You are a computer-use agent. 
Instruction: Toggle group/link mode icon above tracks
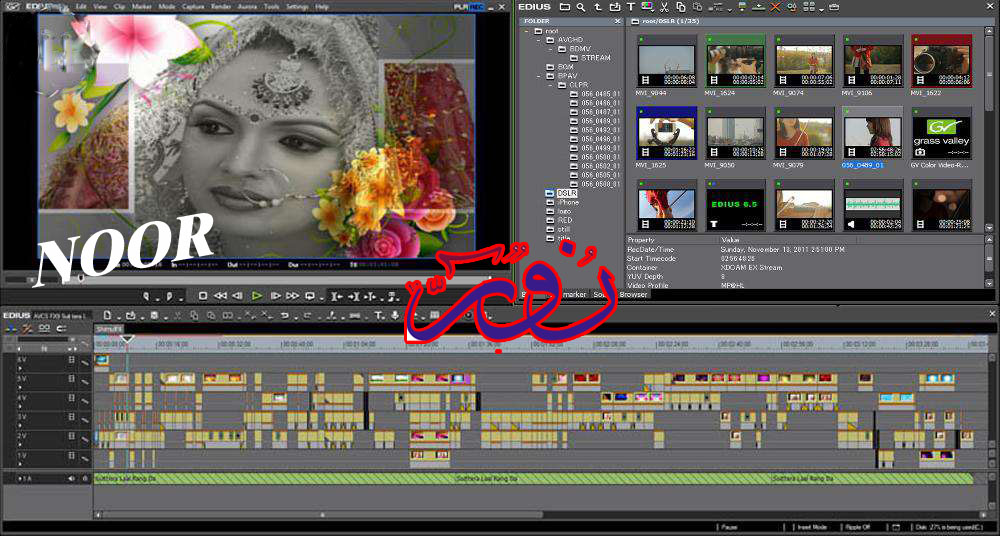[x=44, y=329]
